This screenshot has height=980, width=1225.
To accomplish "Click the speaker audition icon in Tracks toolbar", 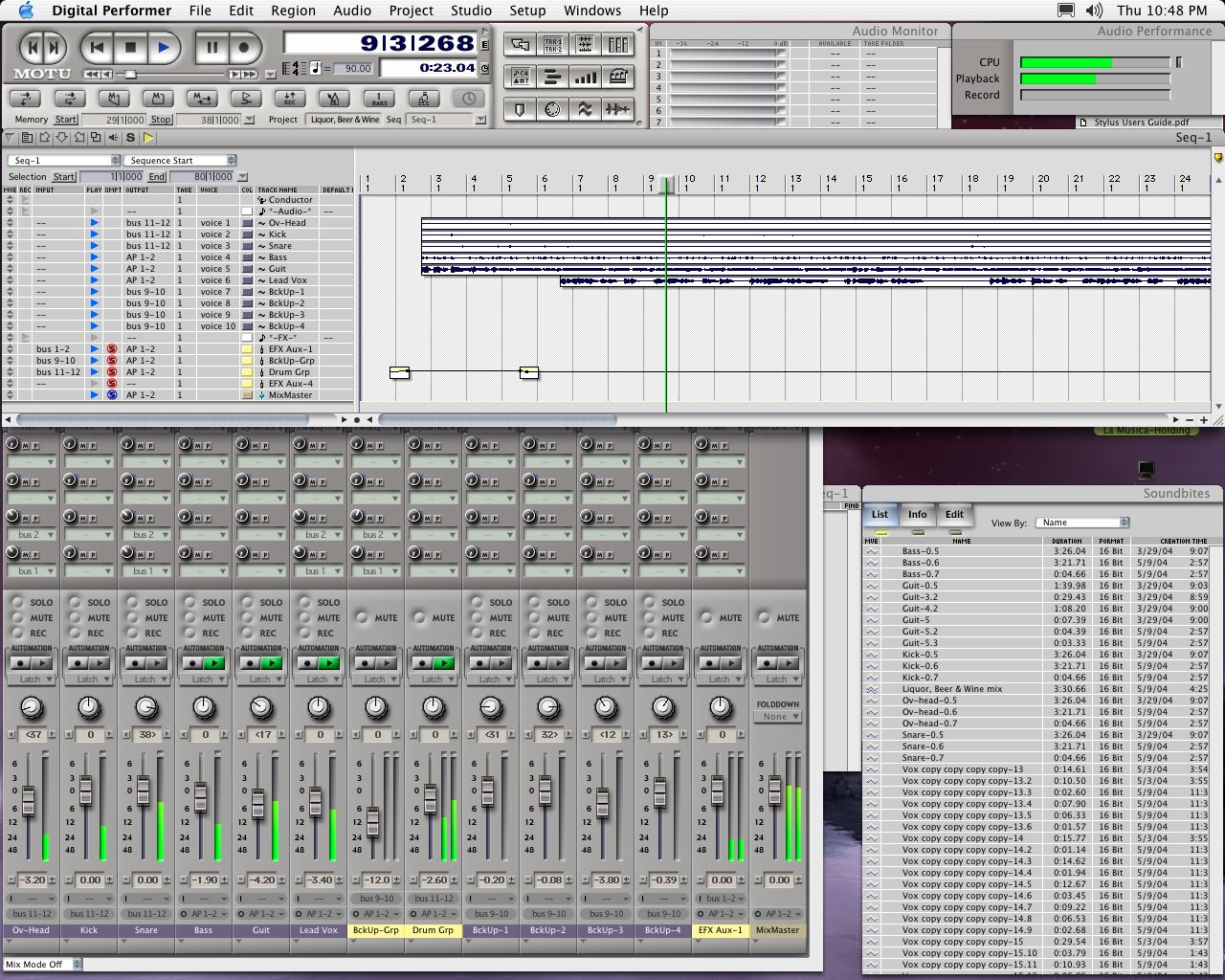I will coord(113,138).
